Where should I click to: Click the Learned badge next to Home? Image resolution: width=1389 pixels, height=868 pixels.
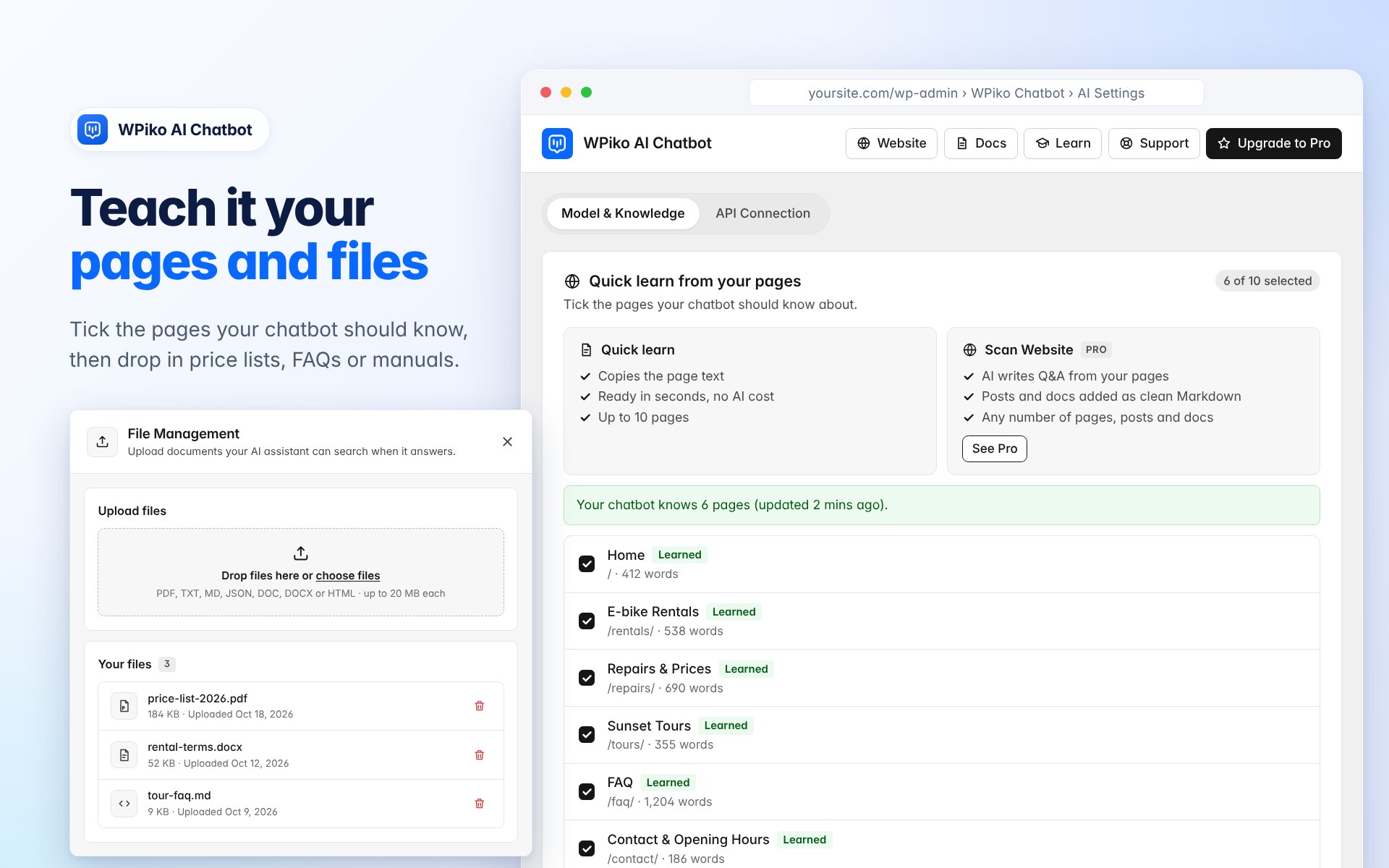click(x=680, y=555)
